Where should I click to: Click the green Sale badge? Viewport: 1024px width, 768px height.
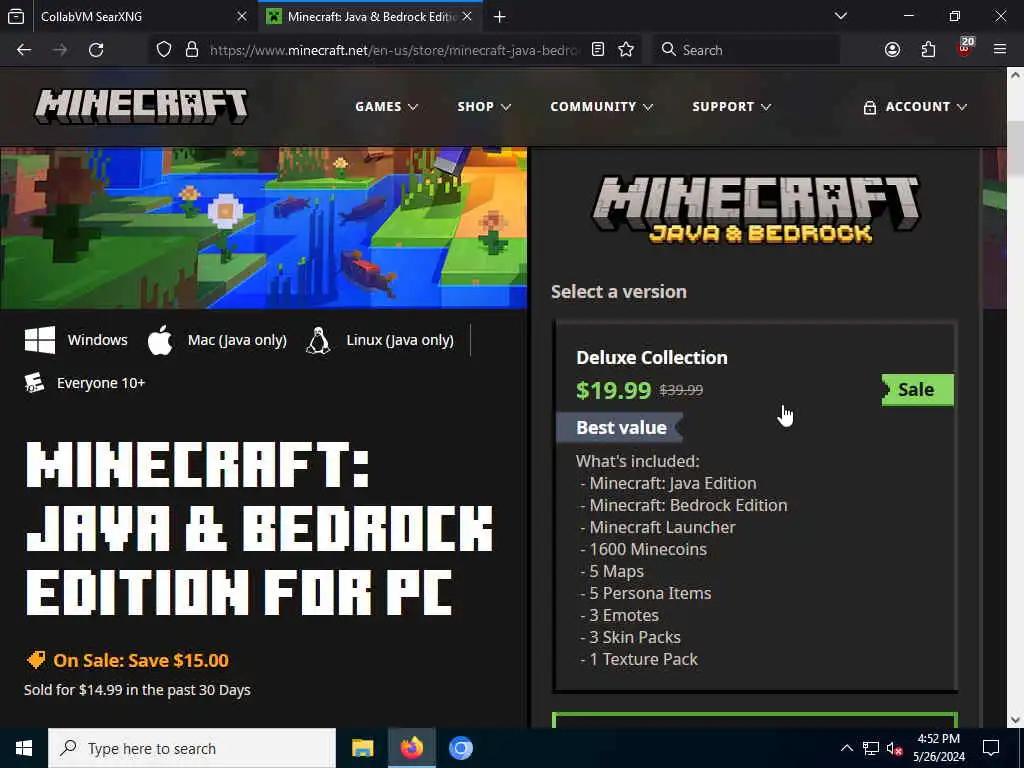pyautogui.click(x=917, y=390)
